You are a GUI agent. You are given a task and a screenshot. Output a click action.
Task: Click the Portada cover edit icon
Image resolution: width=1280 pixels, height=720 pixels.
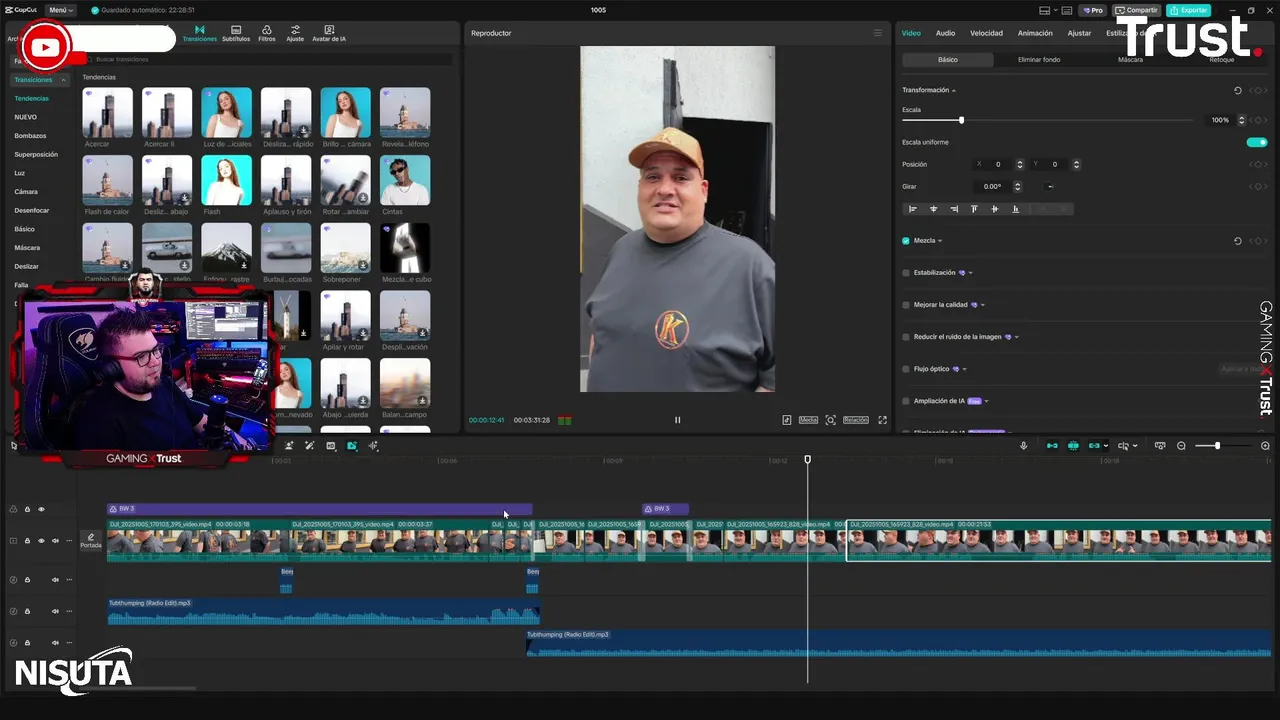pyautogui.click(x=91, y=540)
